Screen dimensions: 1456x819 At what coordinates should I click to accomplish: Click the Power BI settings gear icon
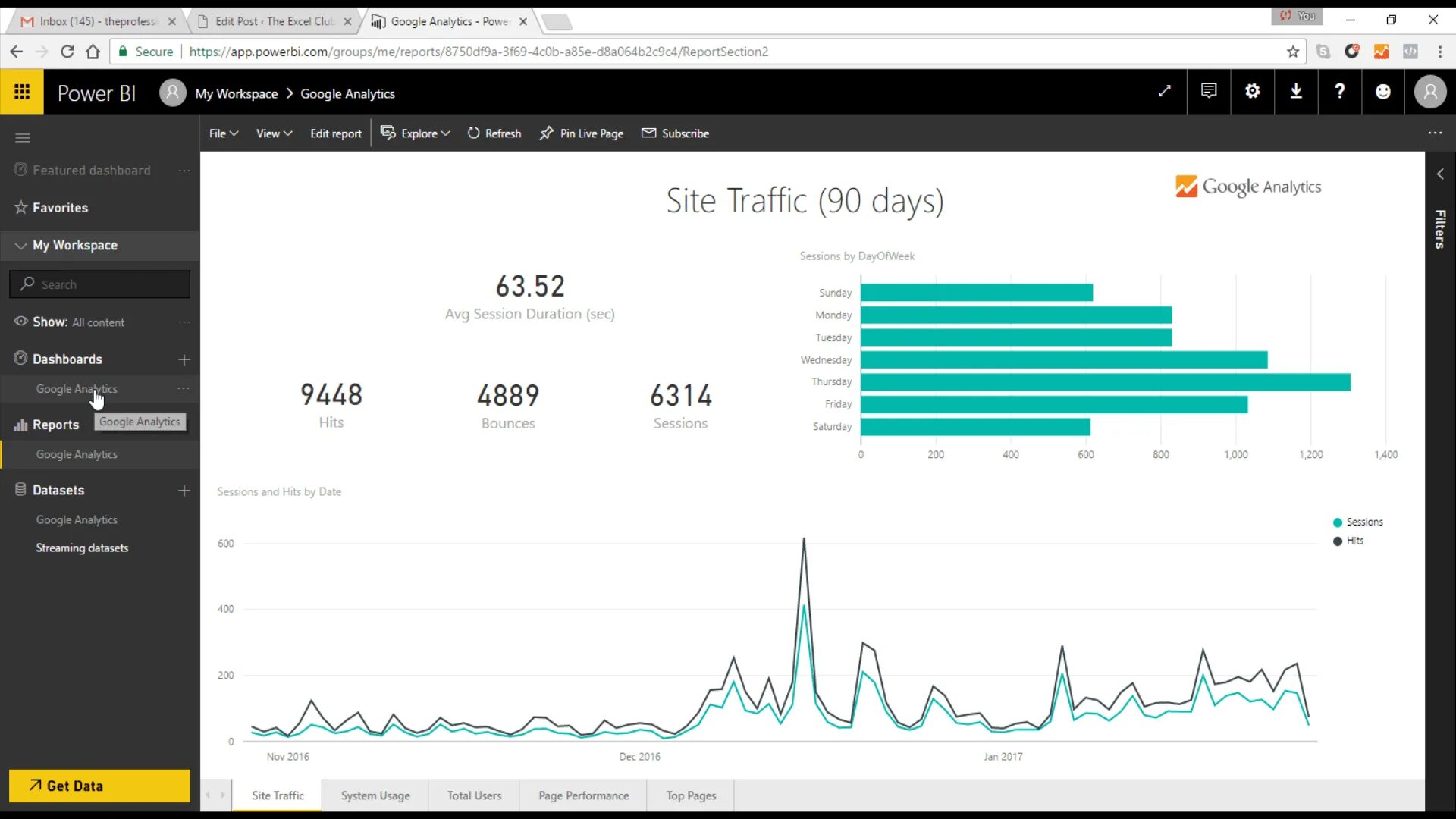click(x=1252, y=92)
